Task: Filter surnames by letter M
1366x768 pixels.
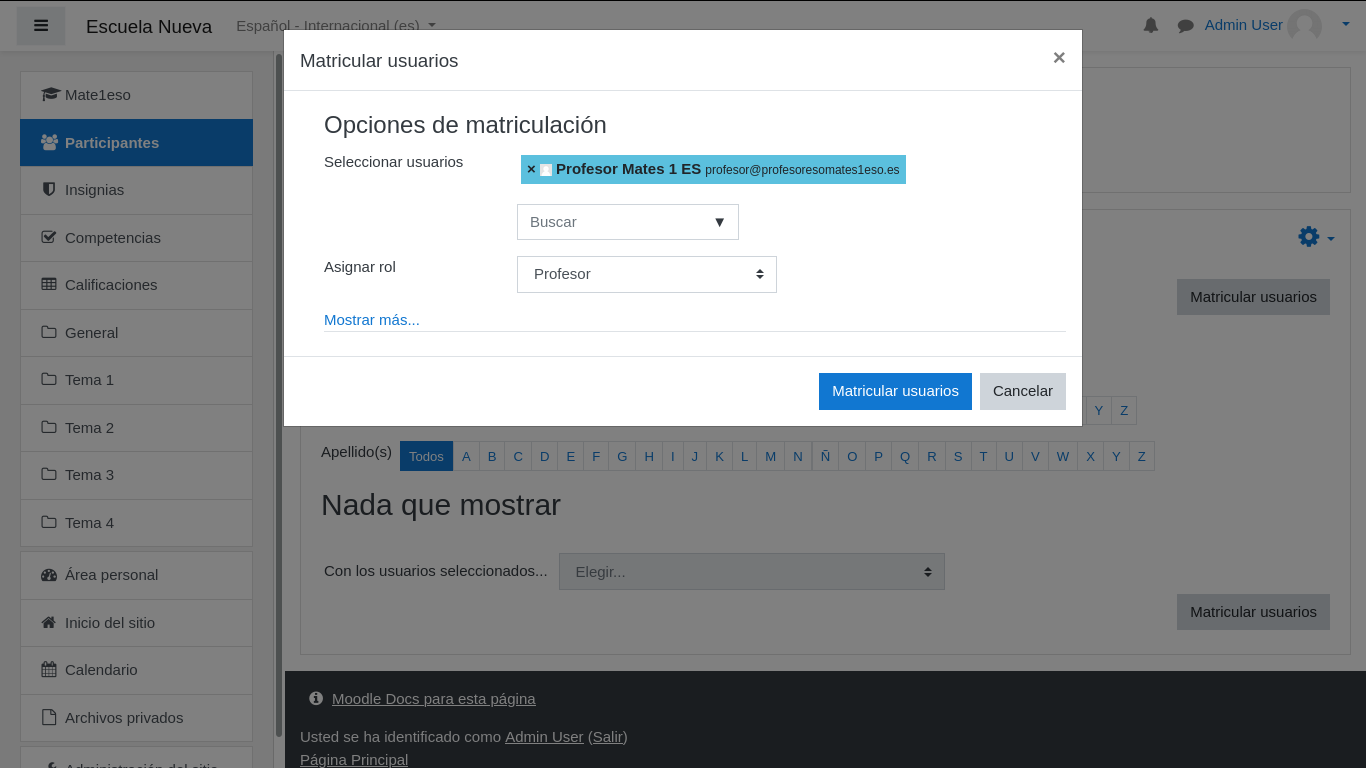Action: click(770, 456)
